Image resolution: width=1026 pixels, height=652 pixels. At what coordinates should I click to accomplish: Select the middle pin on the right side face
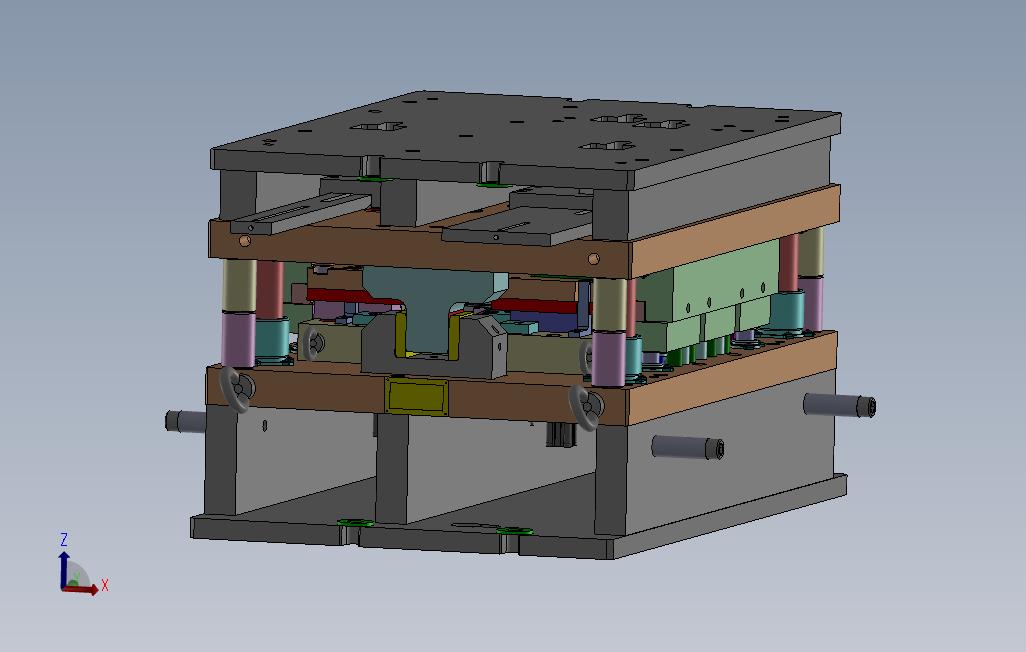[x=688, y=447]
